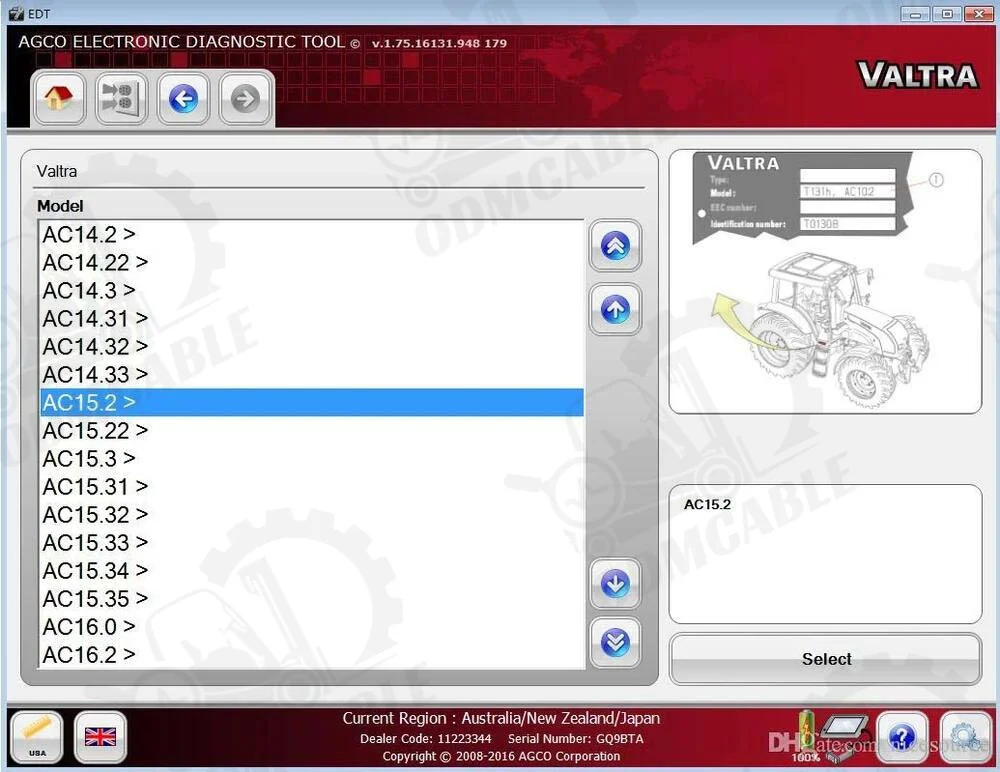1000x772 pixels.
Task: Open the USA units ruler setting
Action: pos(37,738)
